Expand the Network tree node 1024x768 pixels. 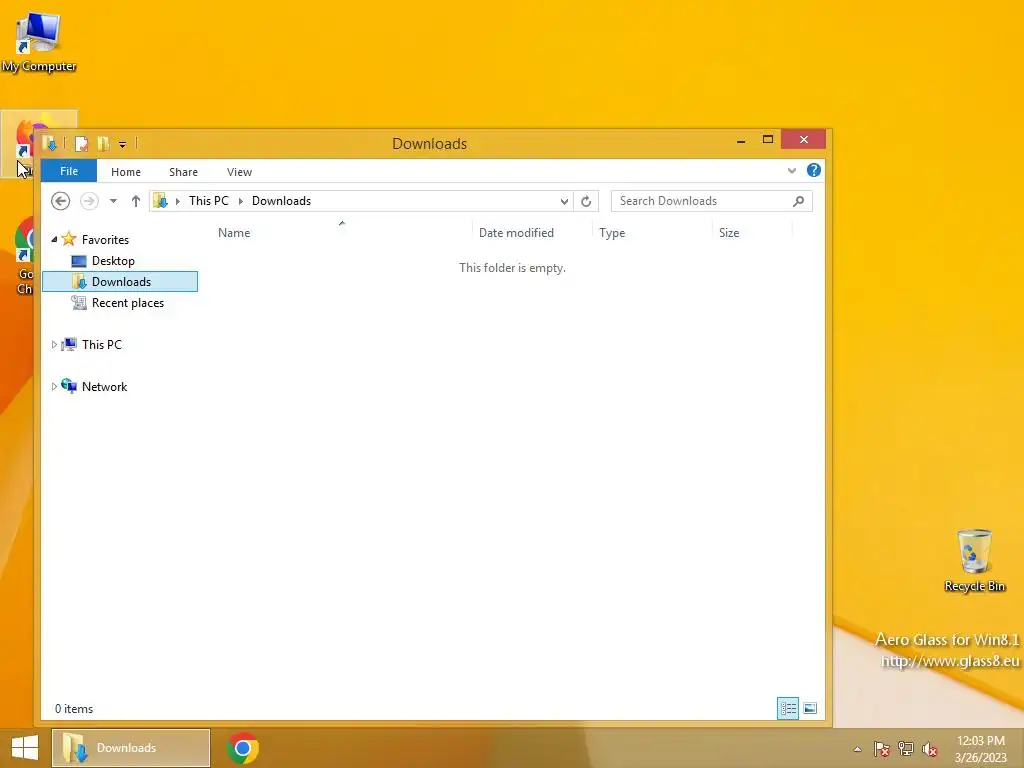click(x=54, y=387)
